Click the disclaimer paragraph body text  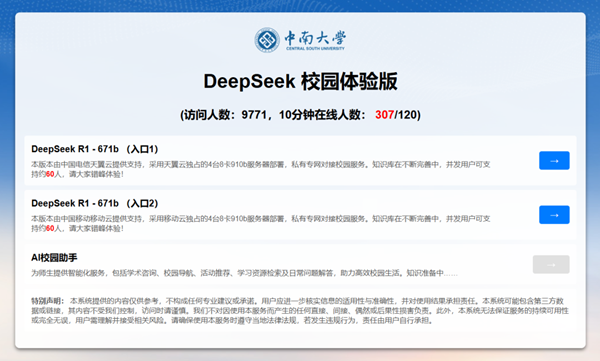click(300, 310)
